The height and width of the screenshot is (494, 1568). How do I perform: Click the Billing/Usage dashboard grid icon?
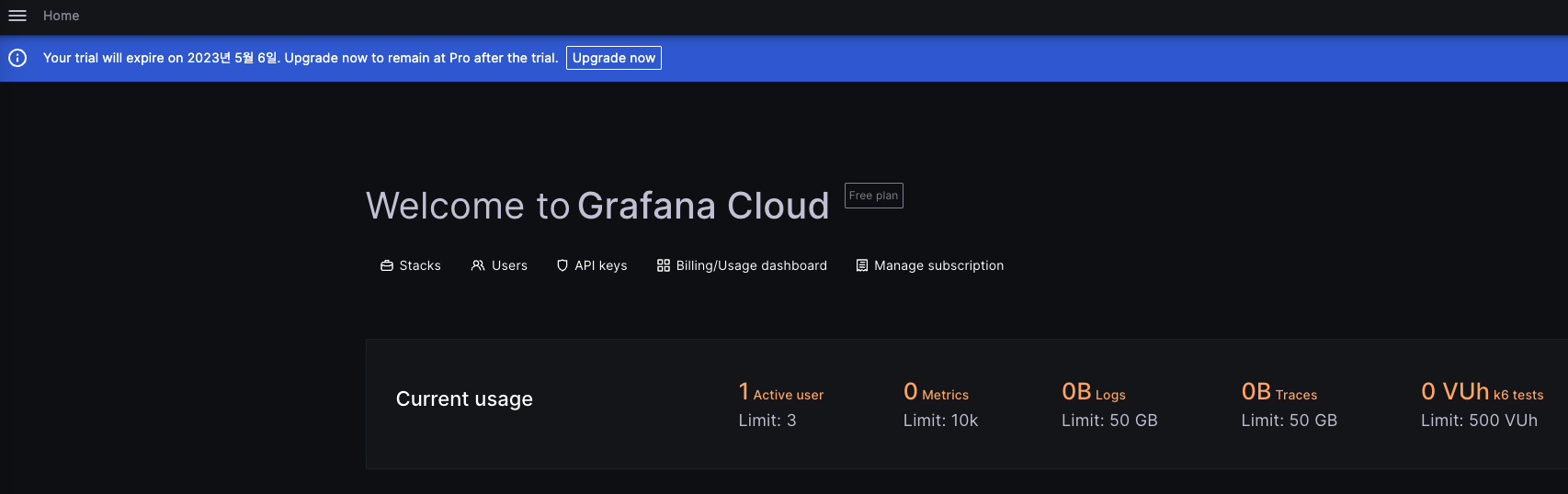tap(664, 265)
